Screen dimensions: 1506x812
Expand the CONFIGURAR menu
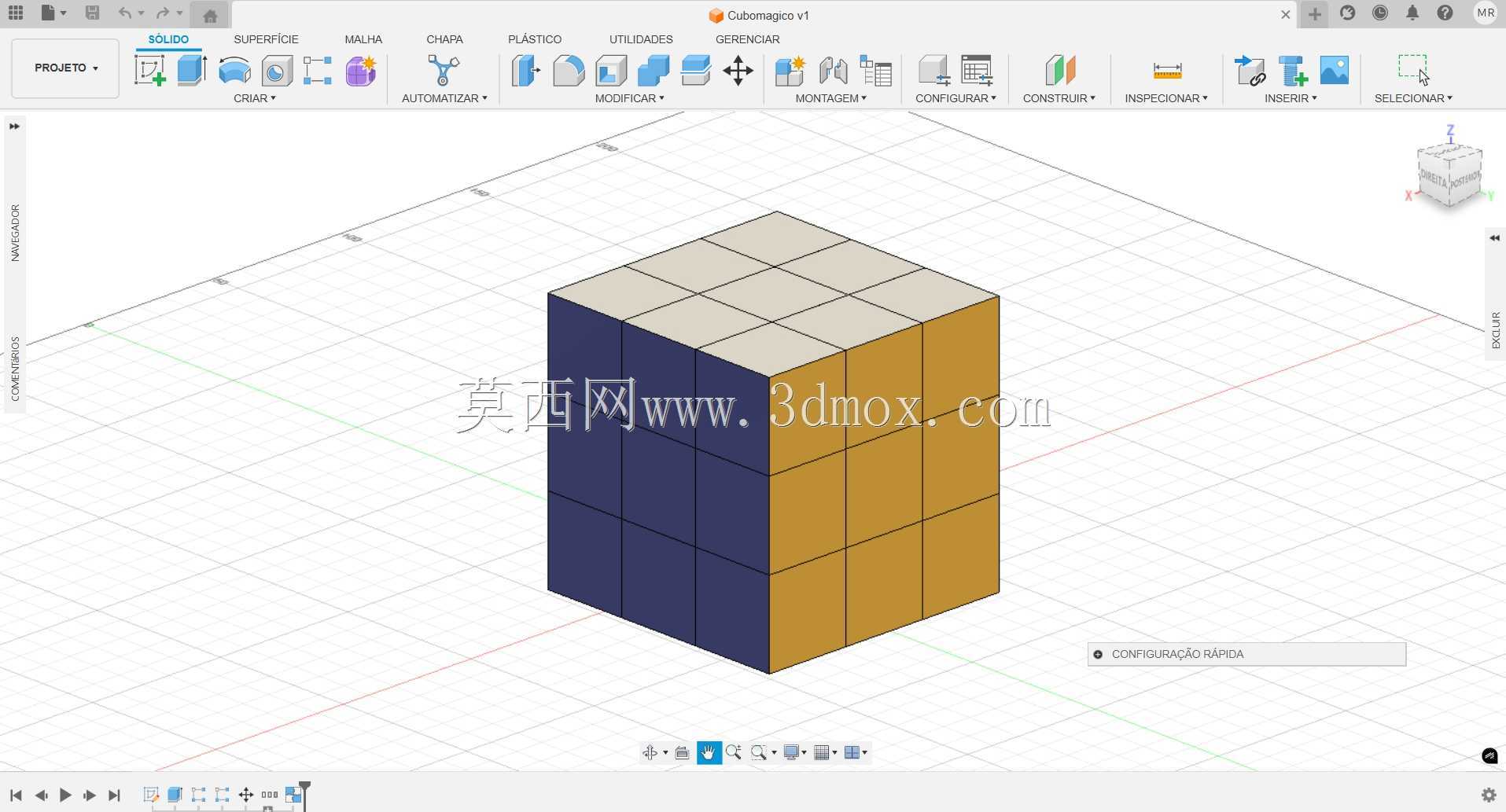[x=956, y=98]
